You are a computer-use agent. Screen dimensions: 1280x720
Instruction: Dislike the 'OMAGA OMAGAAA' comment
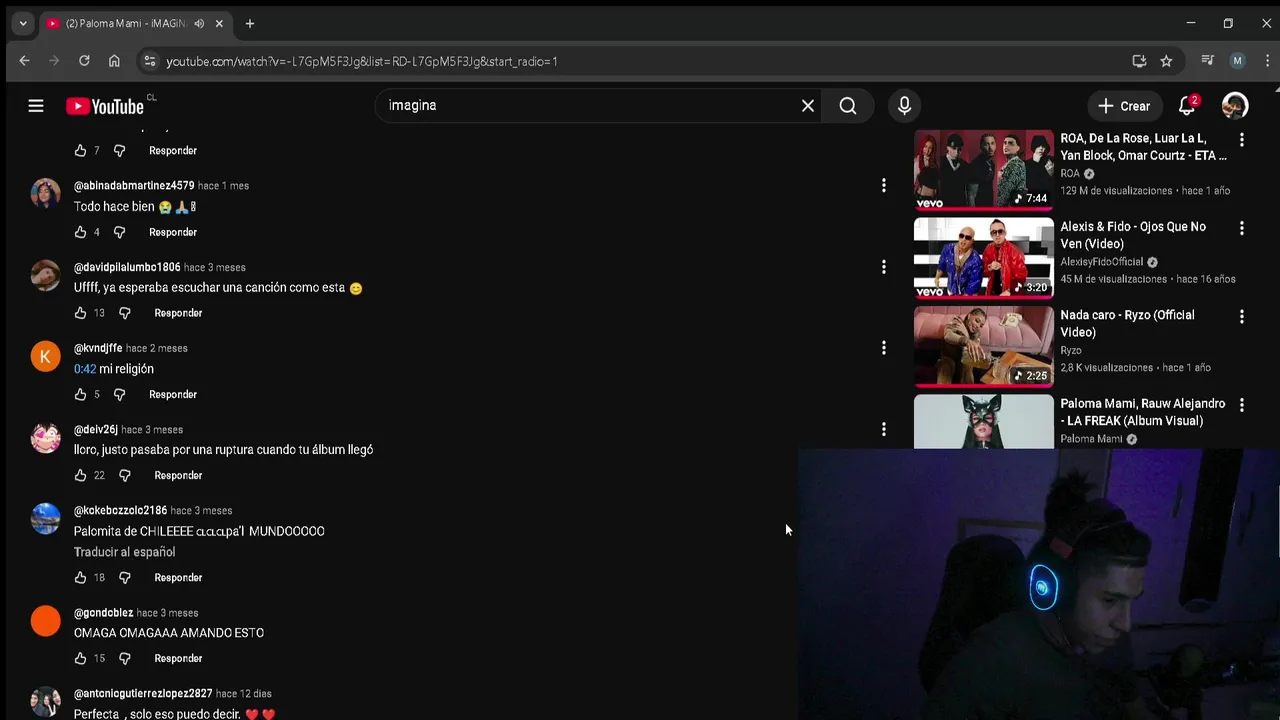[124, 658]
